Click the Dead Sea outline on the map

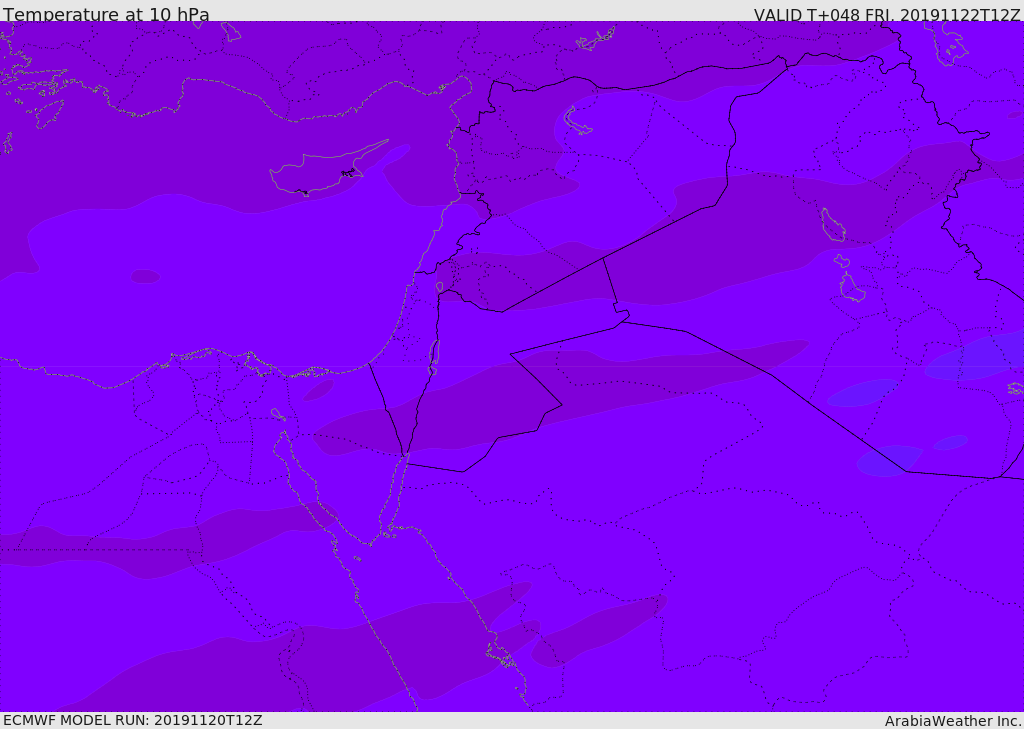[434, 357]
